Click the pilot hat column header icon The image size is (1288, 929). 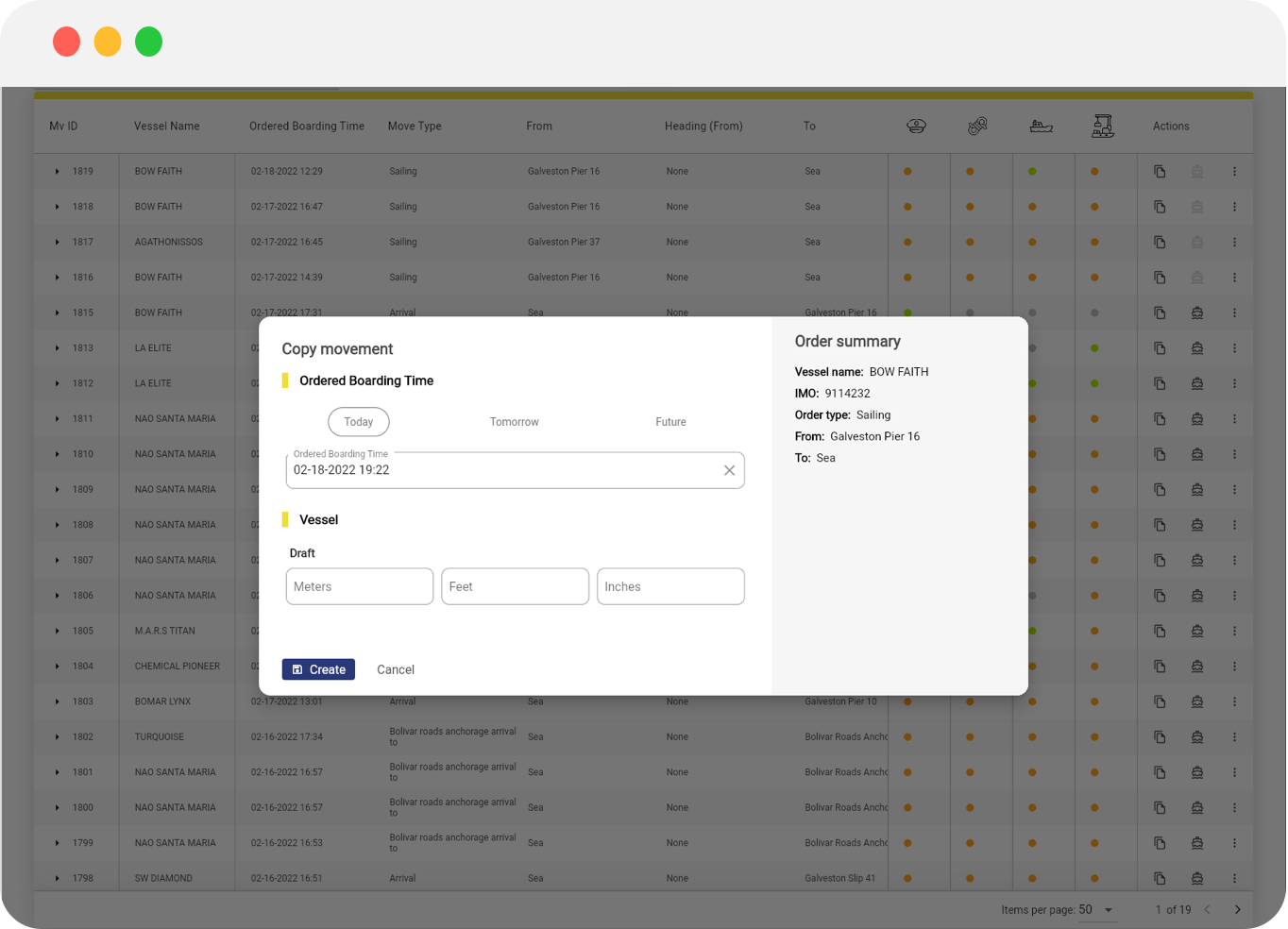coord(916,125)
